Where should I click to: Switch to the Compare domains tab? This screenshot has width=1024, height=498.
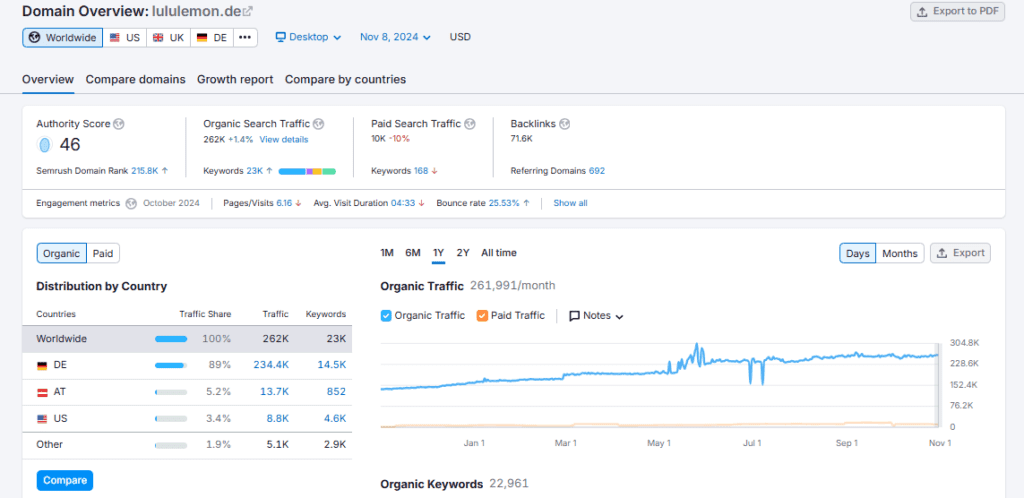[135, 79]
